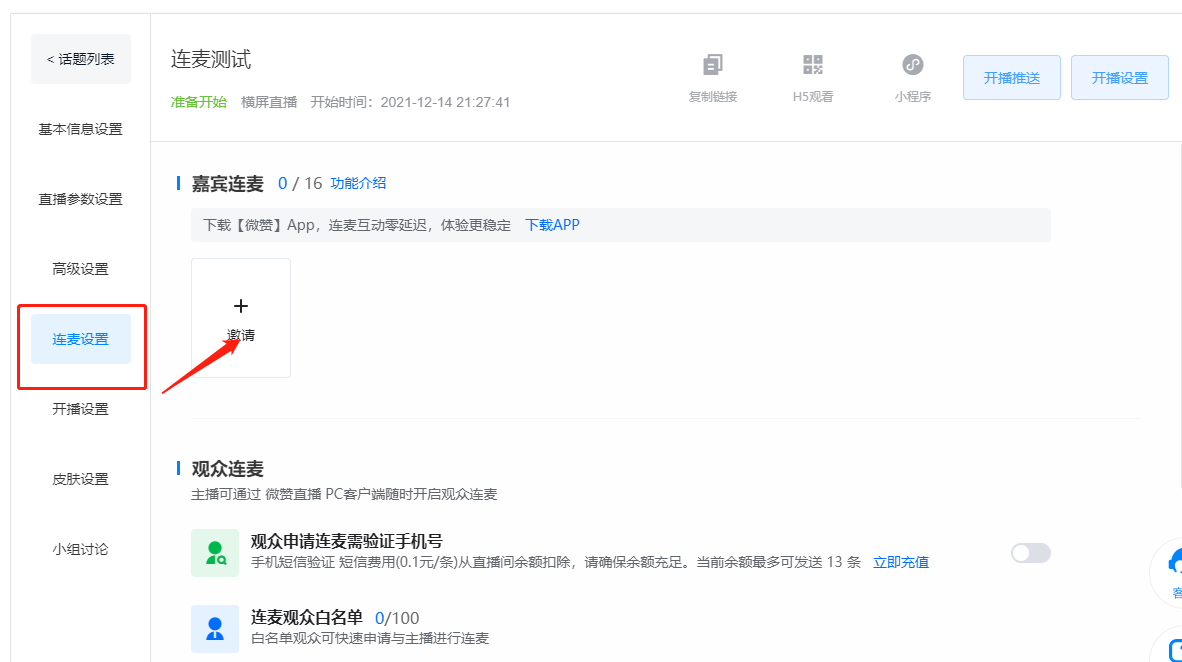Click the 0/100 whitelist count
1182x662 pixels.
tap(397, 618)
